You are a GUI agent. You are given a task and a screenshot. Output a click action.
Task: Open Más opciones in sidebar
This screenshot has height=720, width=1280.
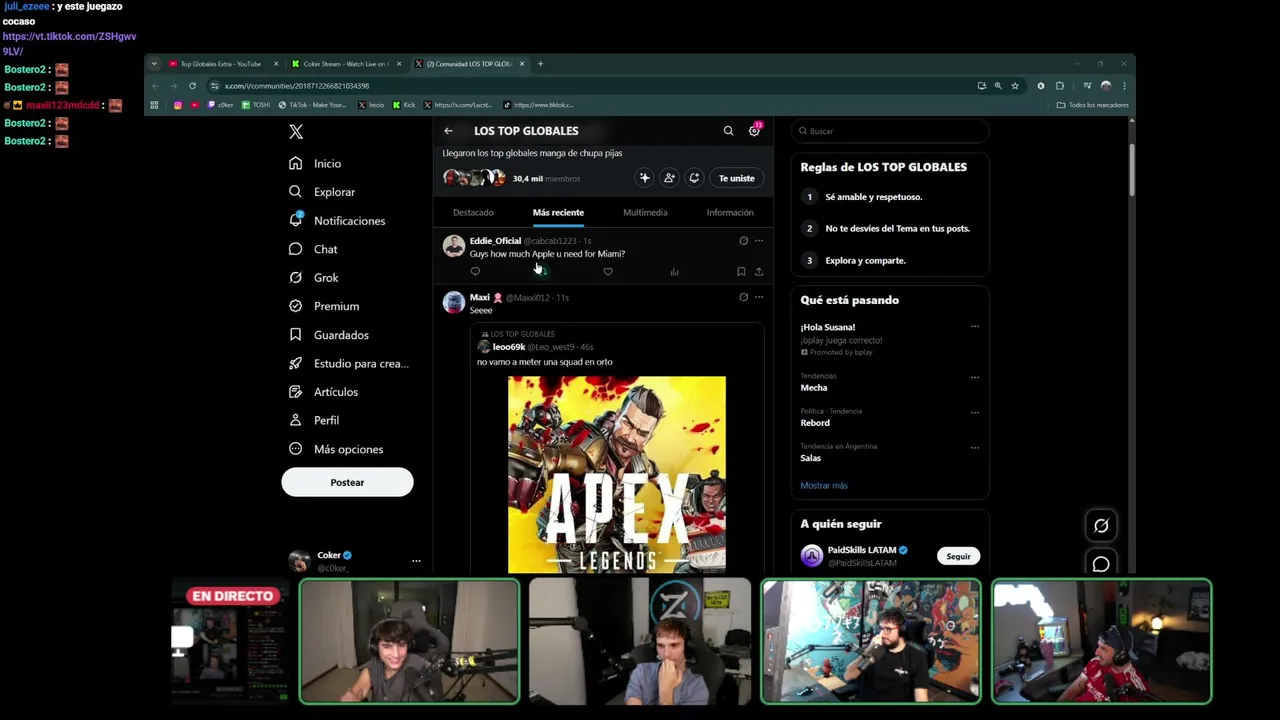336,449
